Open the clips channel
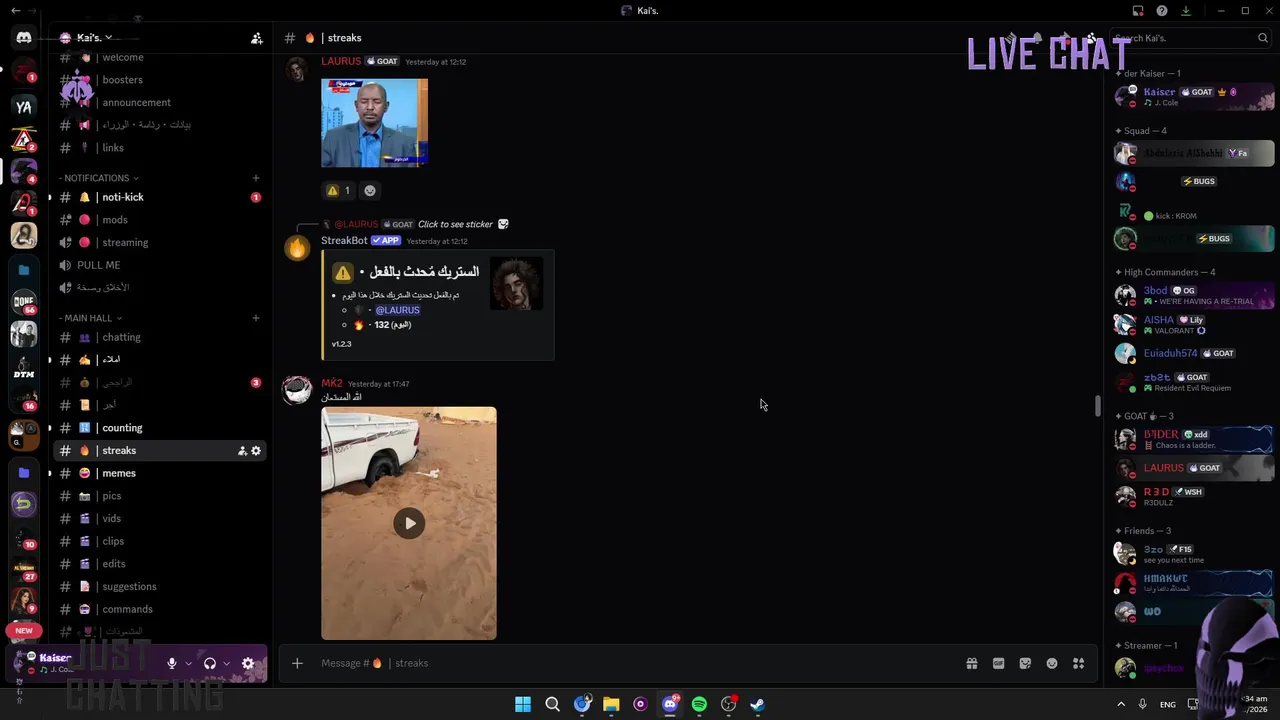Screen dimensions: 1280x720 click(160, 542)
